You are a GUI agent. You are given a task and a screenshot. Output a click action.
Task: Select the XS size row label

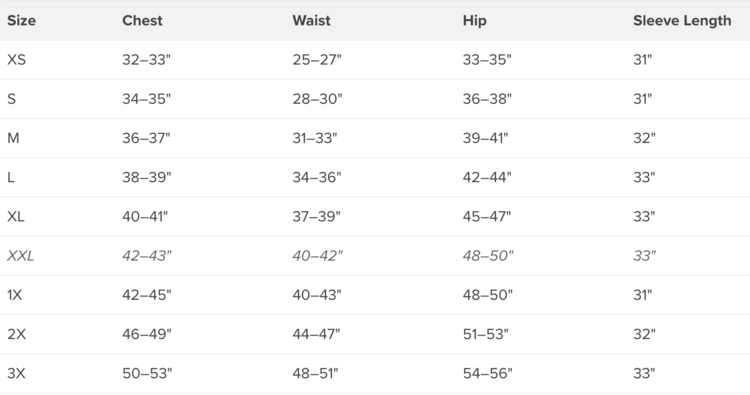click(17, 60)
